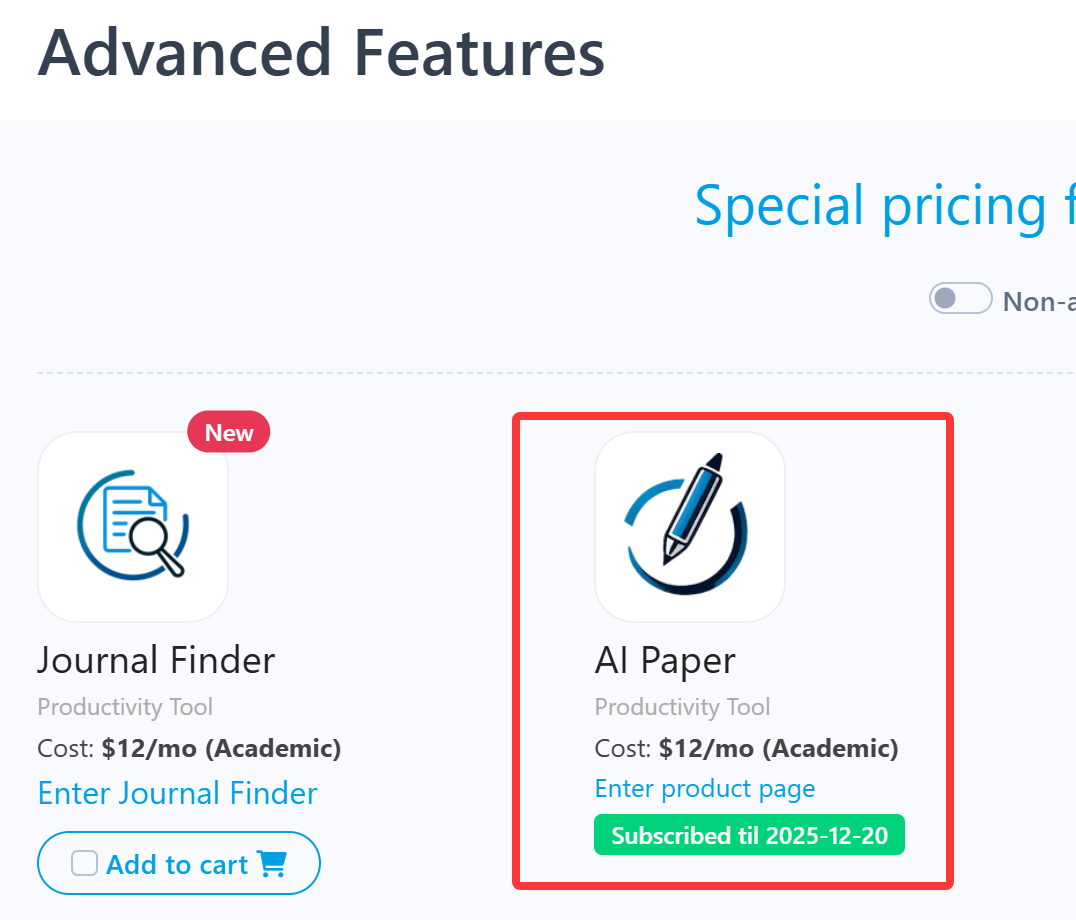Click Productivity Tool under Journal Finder
1076x920 pixels.
tap(125, 707)
